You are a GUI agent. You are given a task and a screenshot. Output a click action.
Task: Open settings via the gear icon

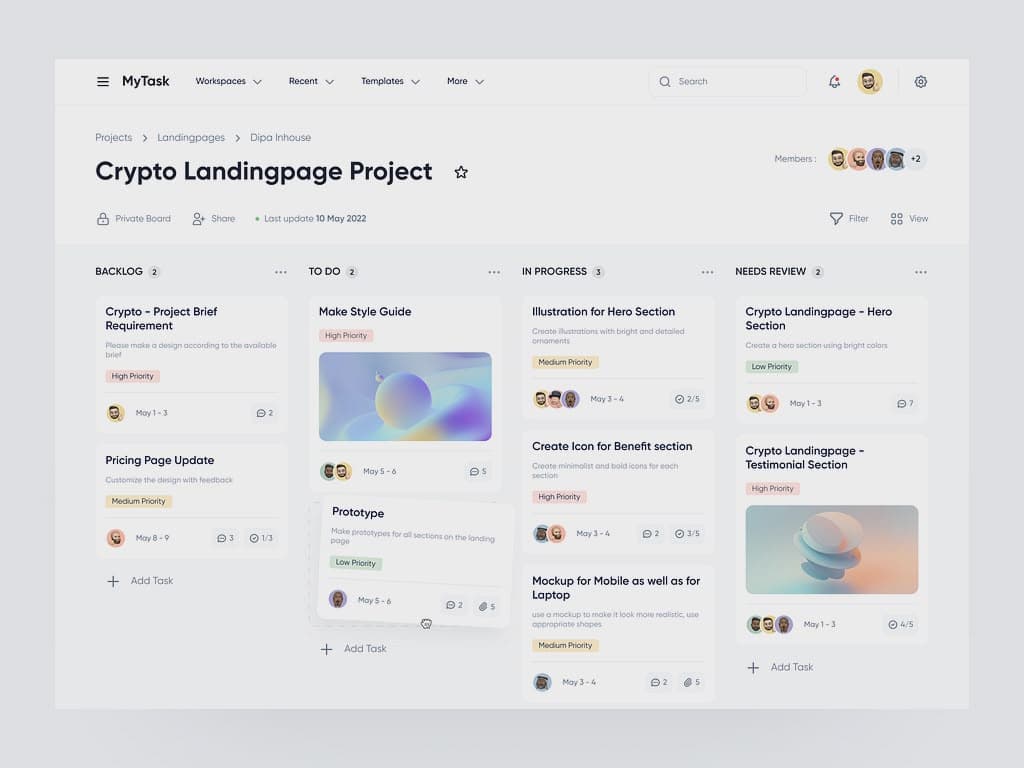coord(921,82)
